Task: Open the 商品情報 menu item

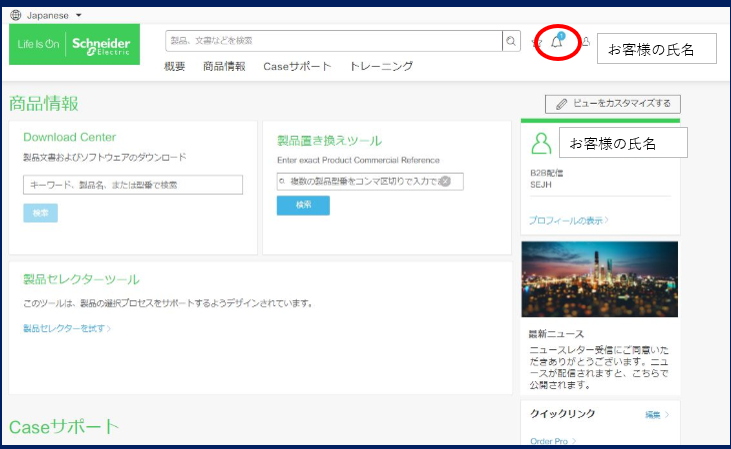Action: (x=224, y=67)
